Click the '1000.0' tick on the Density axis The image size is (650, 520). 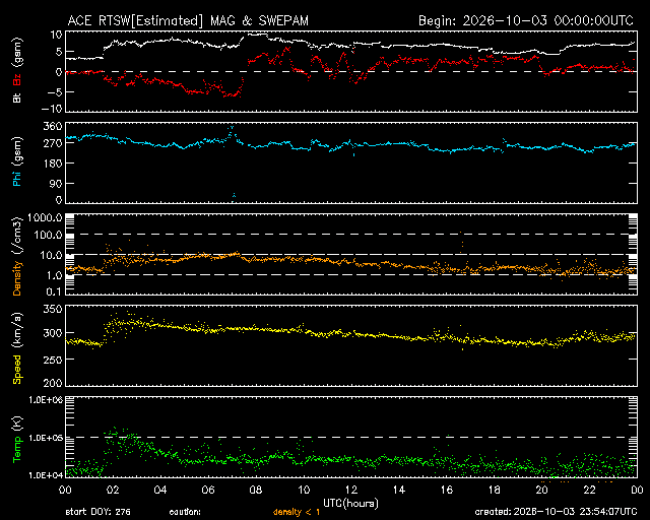(46, 218)
